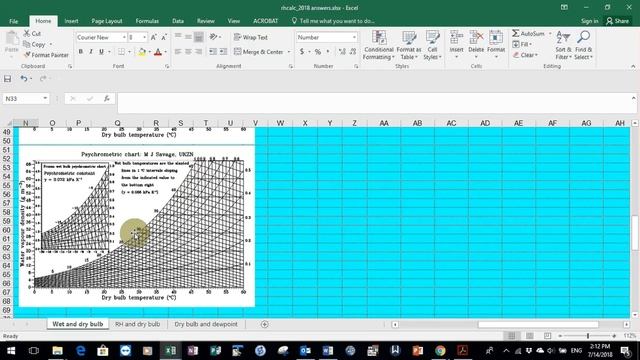The image size is (640, 360).
Task: Add a new sheet with plus button
Action: [264, 324]
